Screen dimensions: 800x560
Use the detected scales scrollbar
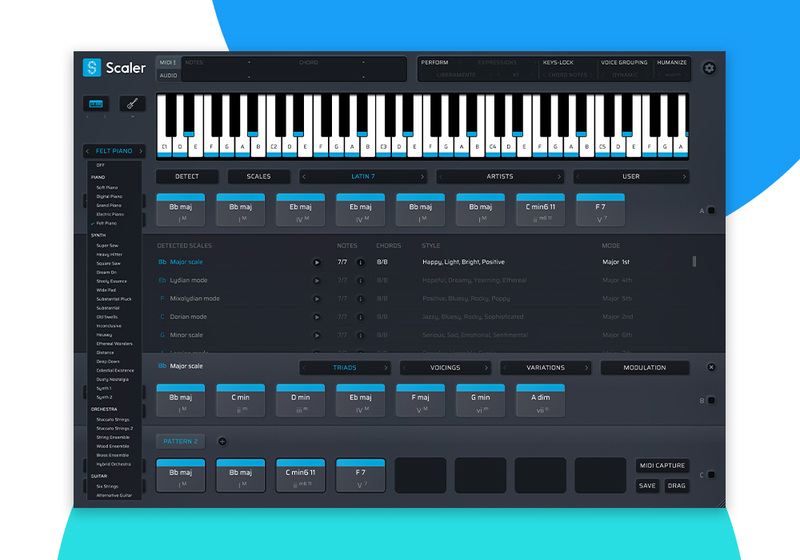(694, 262)
